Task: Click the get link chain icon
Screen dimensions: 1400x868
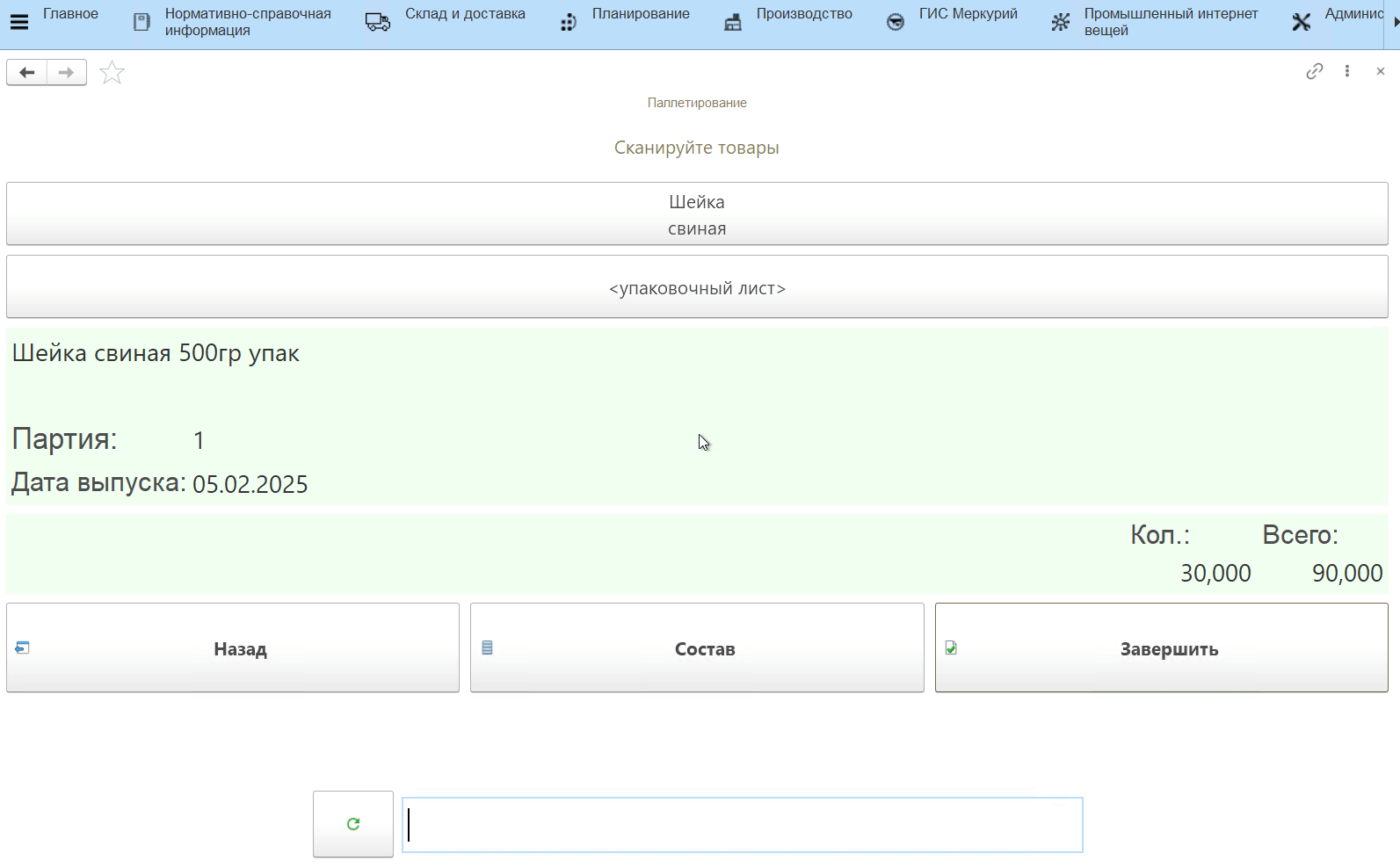Action: pyautogui.click(x=1314, y=71)
